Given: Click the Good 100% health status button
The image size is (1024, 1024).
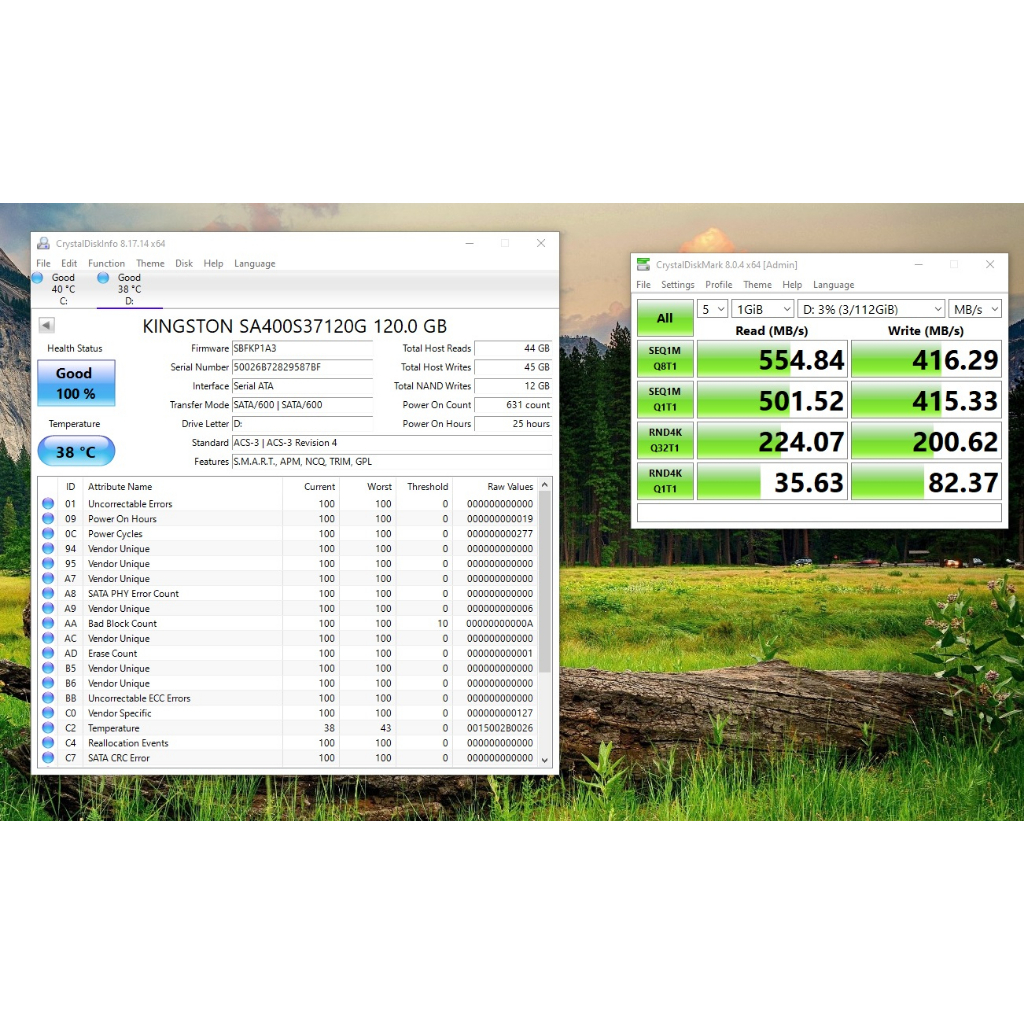Looking at the screenshot, I should (75, 382).
